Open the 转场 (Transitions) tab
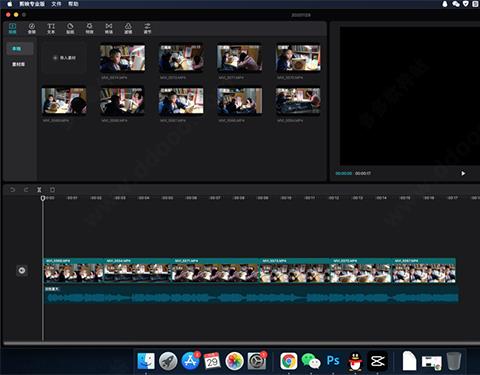 tap(109, 29)
